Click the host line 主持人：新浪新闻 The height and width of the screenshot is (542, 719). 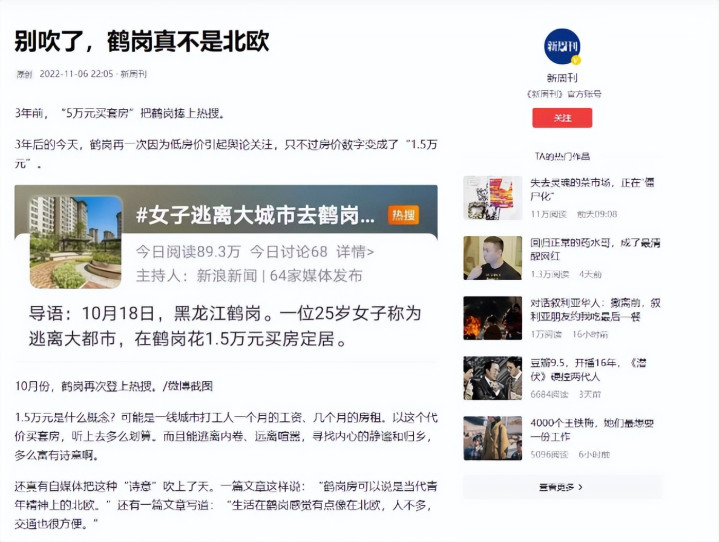[x=196, y=276]
